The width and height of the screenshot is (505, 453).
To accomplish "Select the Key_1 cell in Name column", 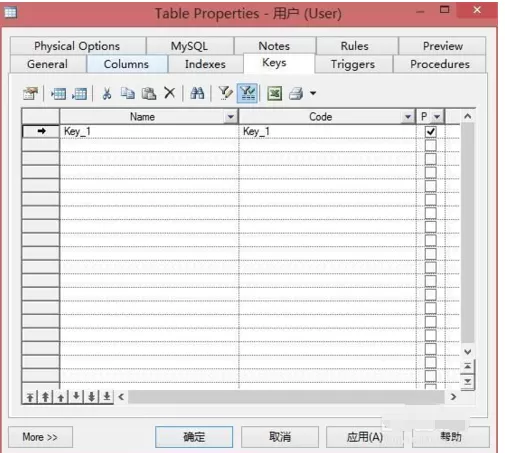I will tap(149, 131).
